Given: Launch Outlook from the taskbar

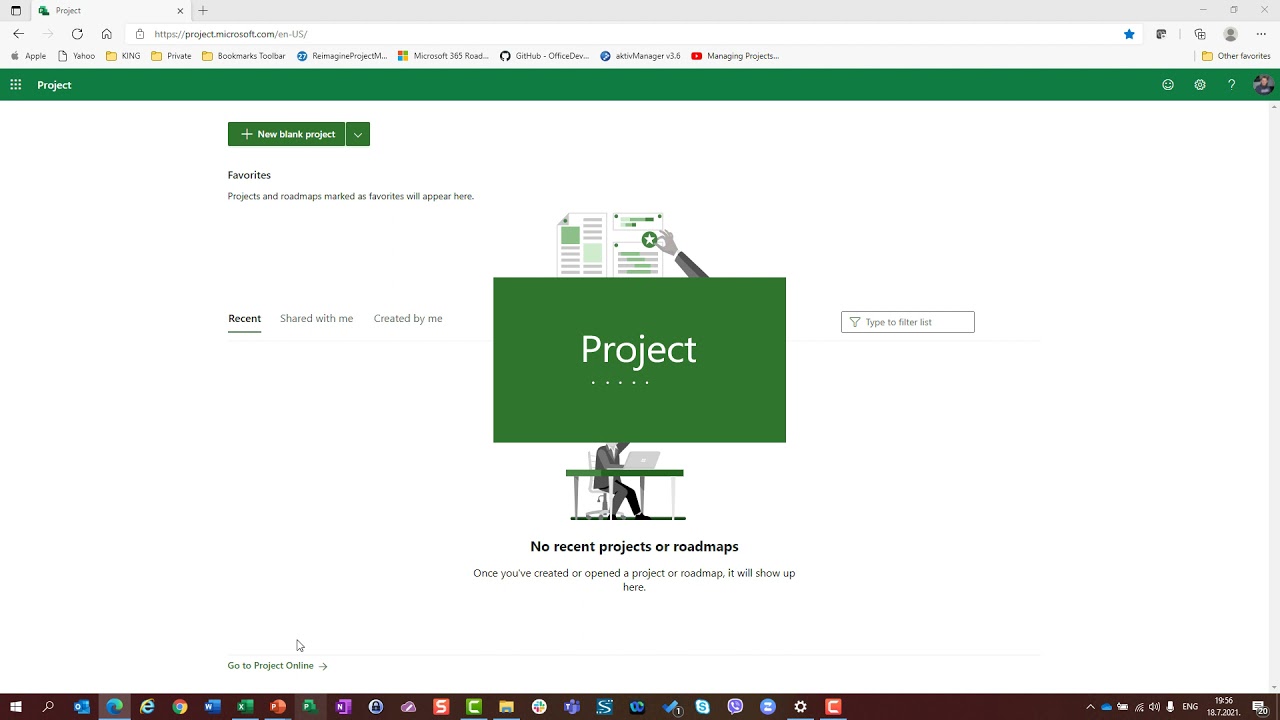Looking at the screenshot, I should pos(82,707).
